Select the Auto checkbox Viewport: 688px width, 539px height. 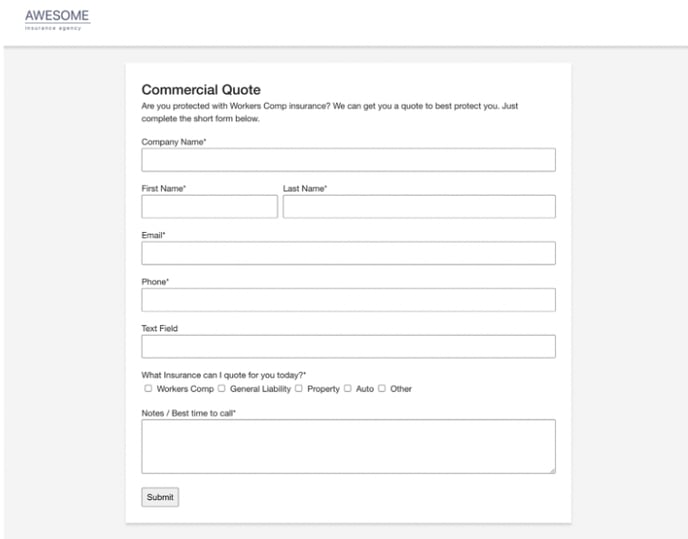[348, 389]
